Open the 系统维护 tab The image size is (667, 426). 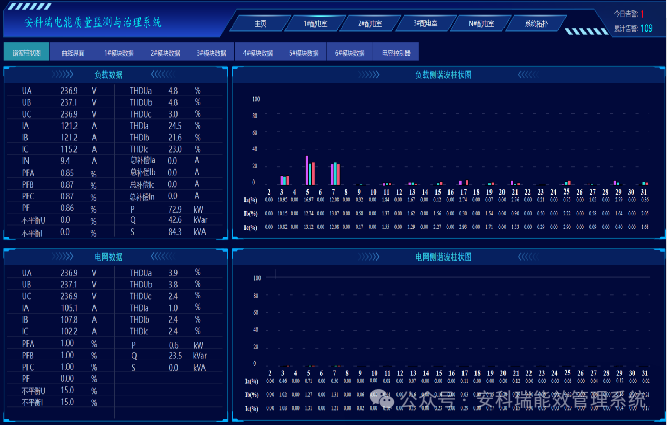pos(536,23)
